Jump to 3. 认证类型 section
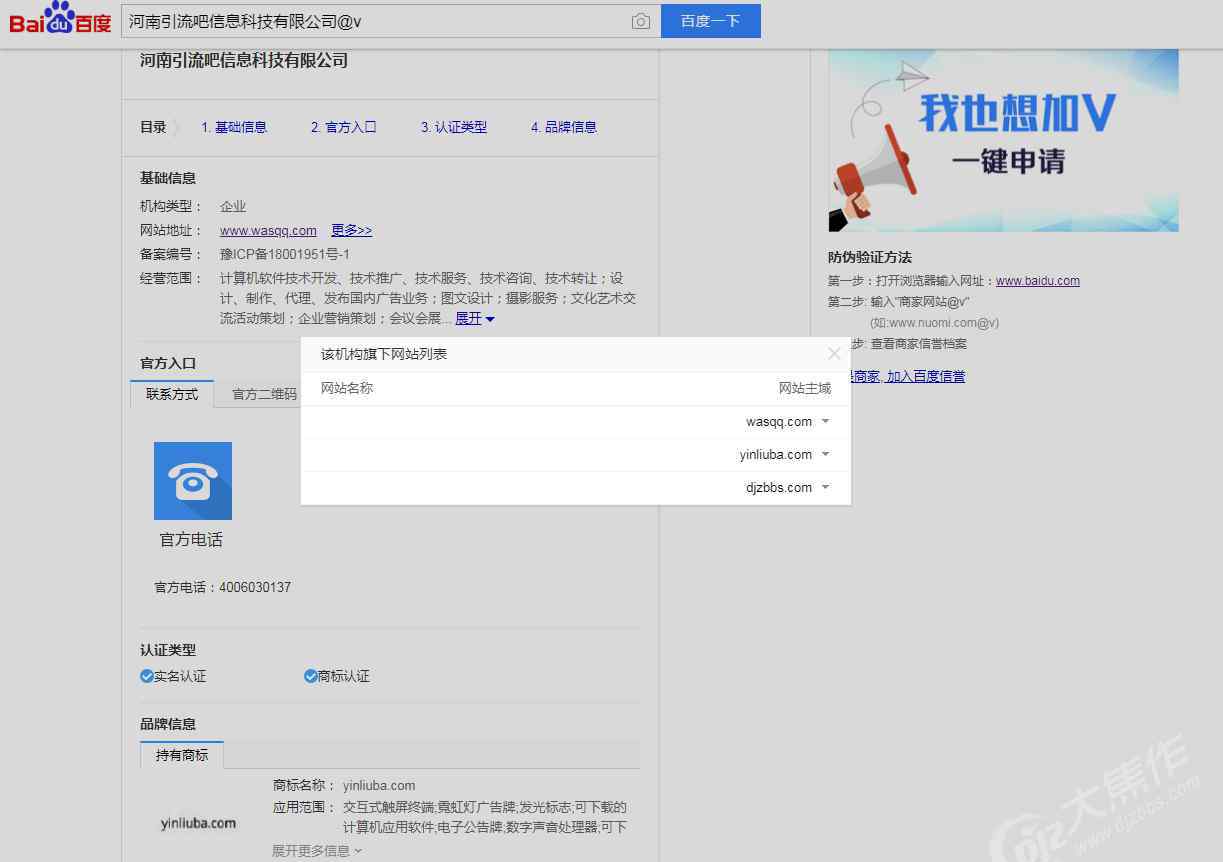This screenshot has width=1223, height=862. [454, 127]
